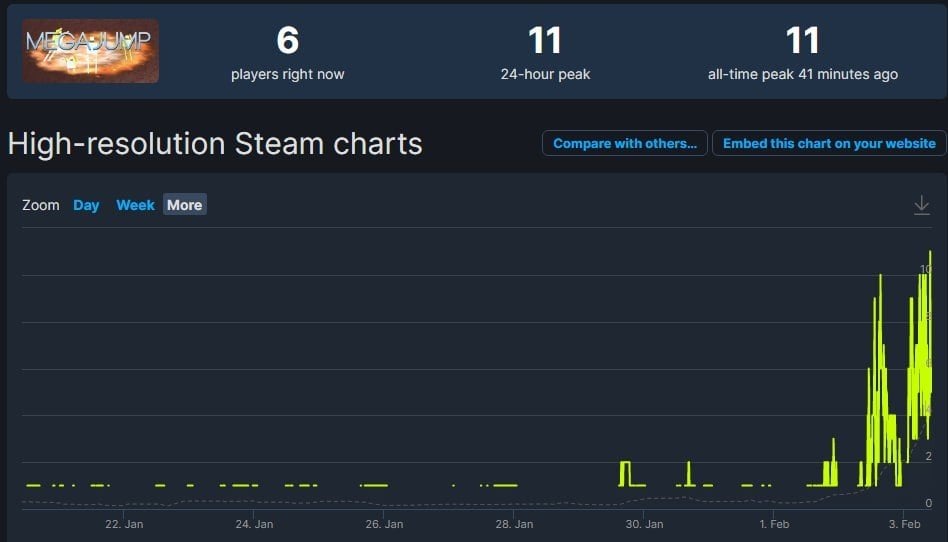Switch chart zoom to Day

tap(86, 205)
